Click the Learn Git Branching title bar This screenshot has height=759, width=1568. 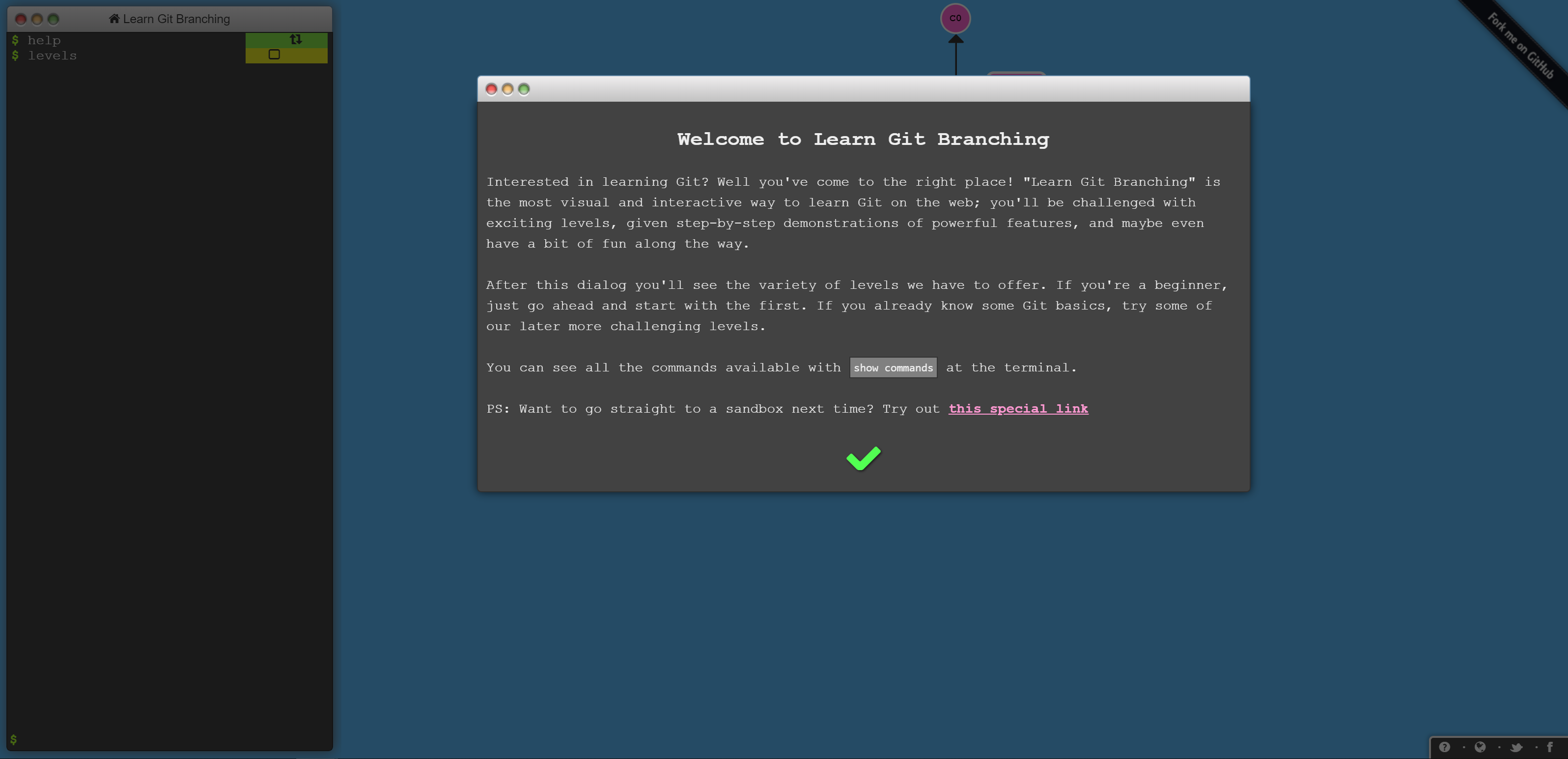[x=176, y=18]
